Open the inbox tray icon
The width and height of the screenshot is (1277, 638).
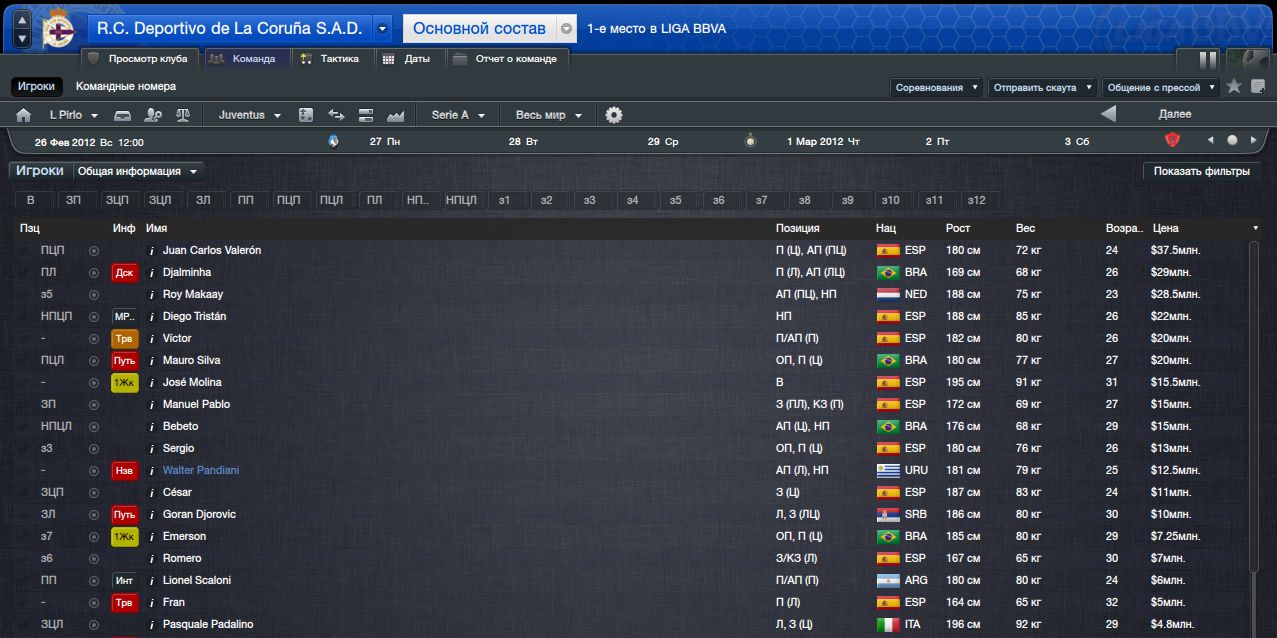coord(122,115)
